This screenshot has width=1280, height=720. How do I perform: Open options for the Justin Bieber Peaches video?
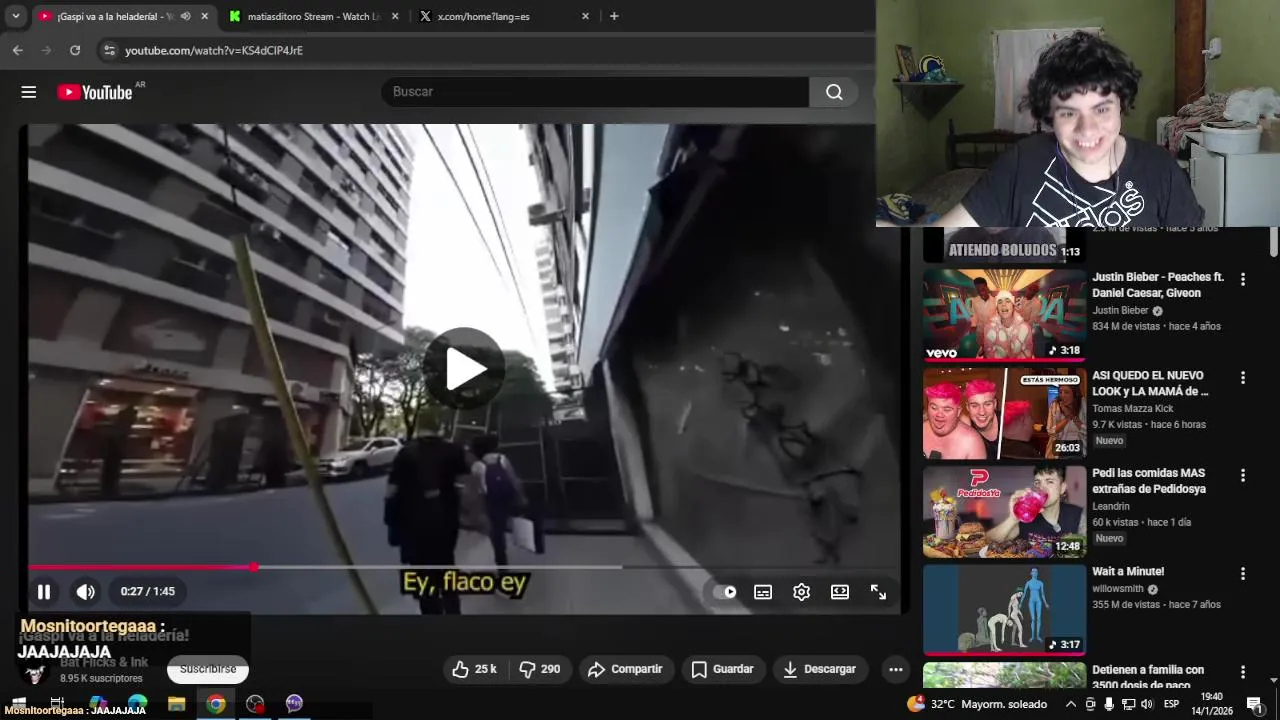(x=1243, y=280)
